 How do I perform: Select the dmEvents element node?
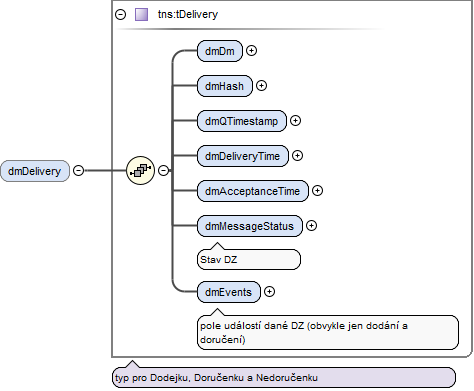click(x=229, y=292)
